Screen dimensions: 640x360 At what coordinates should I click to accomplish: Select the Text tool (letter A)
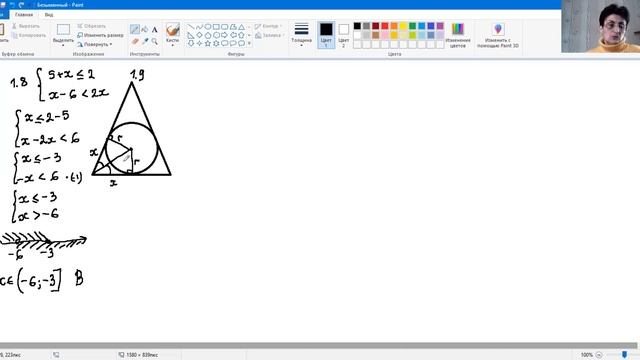tap(155, 29)
